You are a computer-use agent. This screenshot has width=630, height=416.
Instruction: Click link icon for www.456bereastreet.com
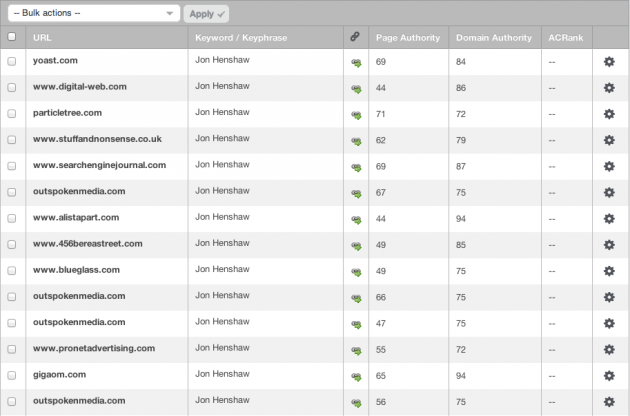click(356, 246)
